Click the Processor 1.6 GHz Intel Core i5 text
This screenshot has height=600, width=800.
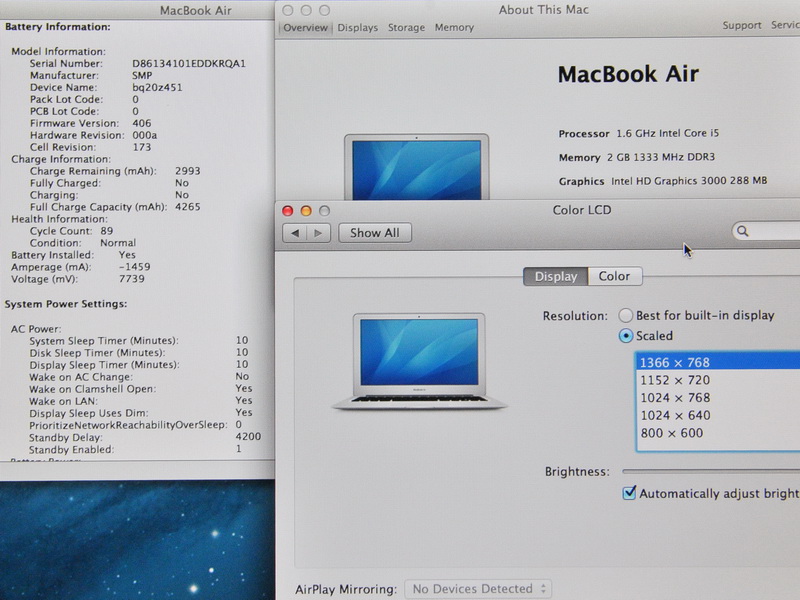[639, 134]
